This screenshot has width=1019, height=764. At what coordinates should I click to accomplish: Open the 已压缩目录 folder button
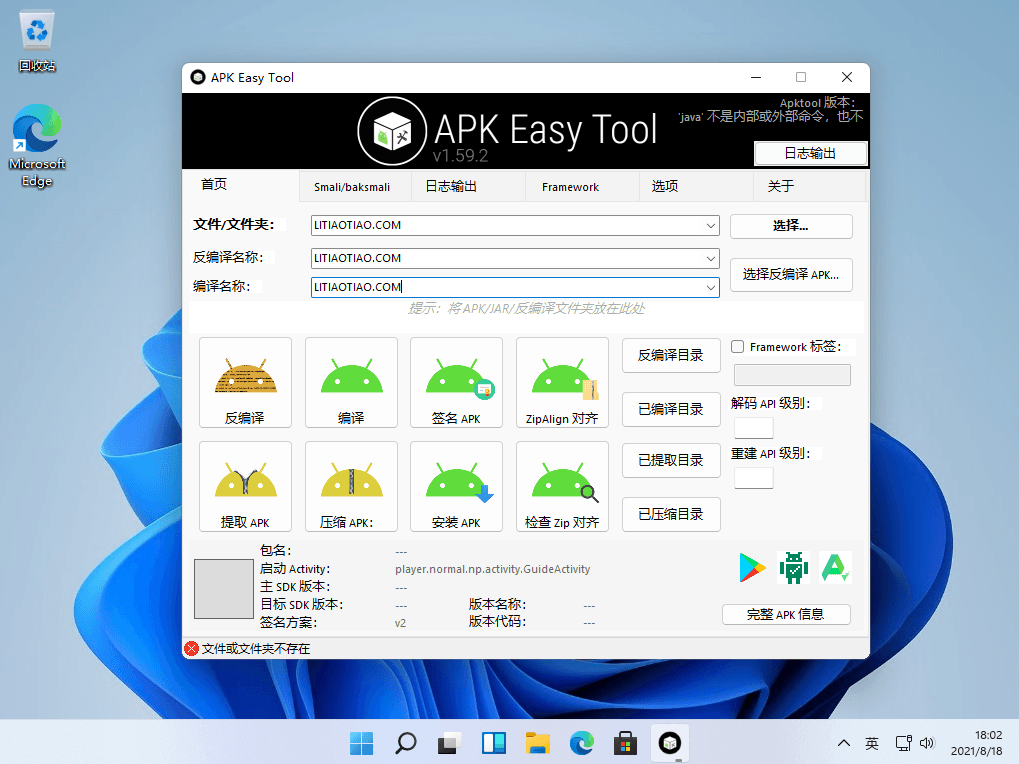click(x=671, y=515)
